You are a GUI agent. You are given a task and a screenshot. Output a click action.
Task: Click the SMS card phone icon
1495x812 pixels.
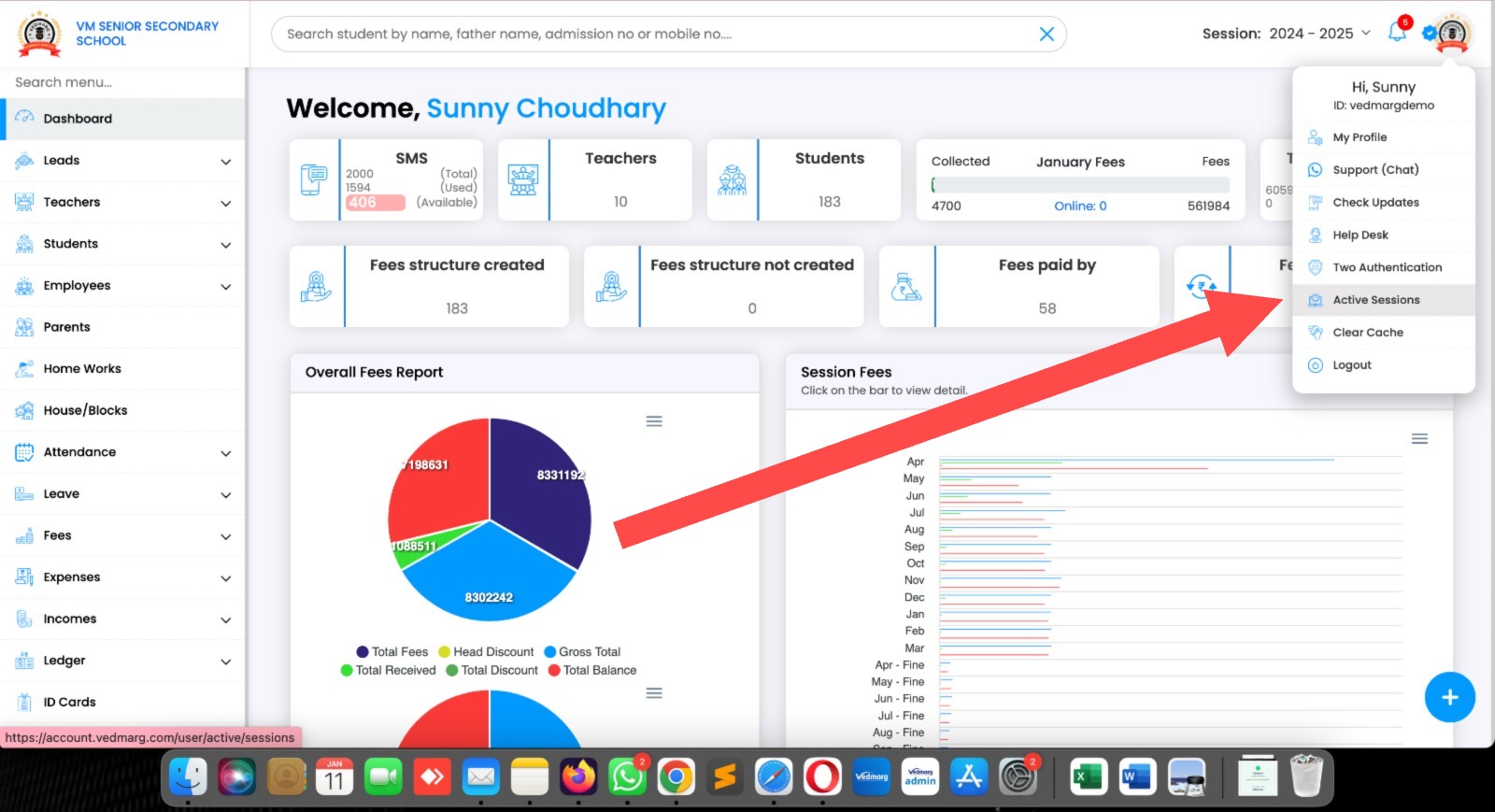pyautogui.click(x=314, y=179)
